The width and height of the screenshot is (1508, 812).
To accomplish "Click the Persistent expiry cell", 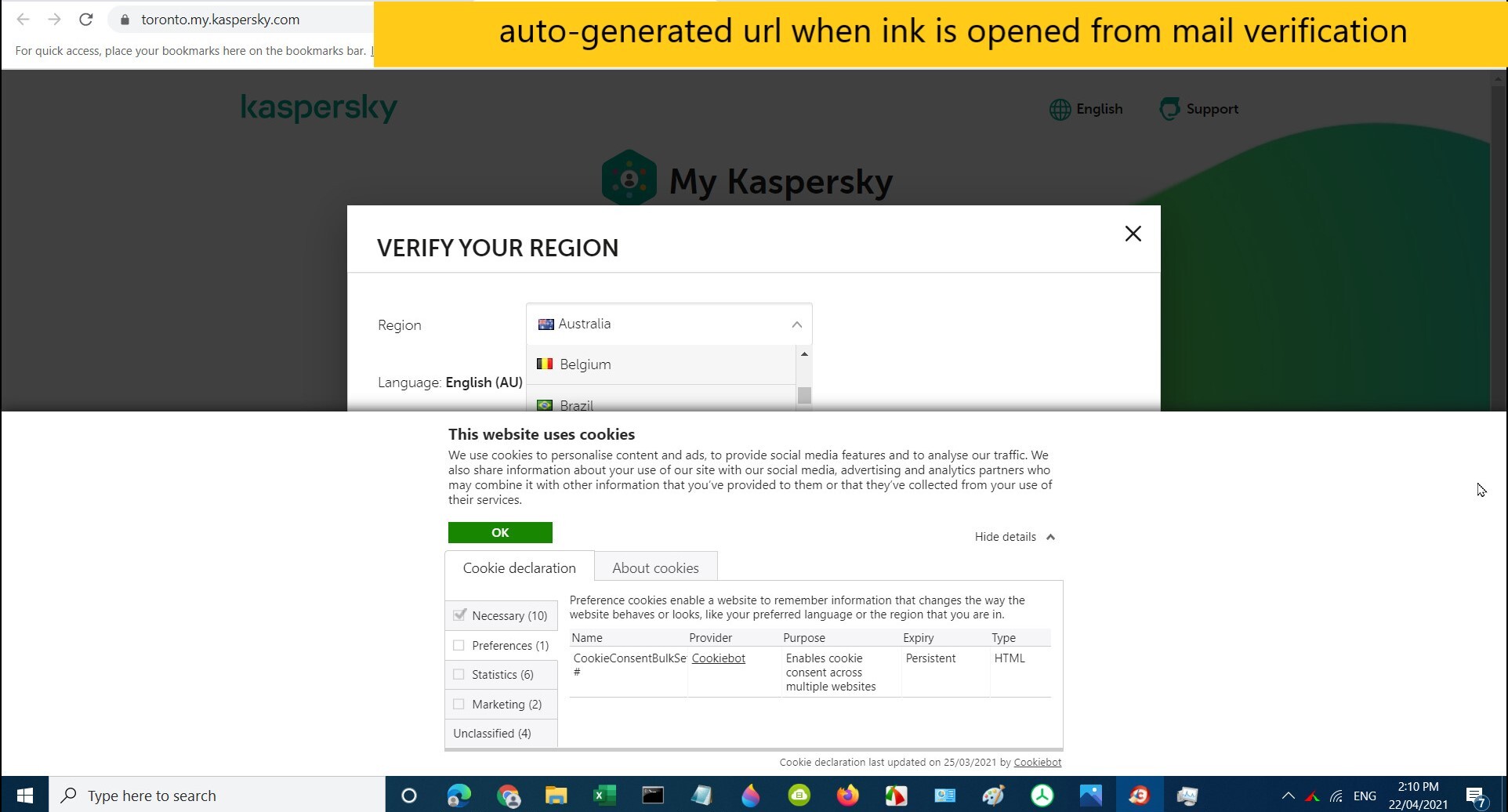I will [x=930, y=658].
